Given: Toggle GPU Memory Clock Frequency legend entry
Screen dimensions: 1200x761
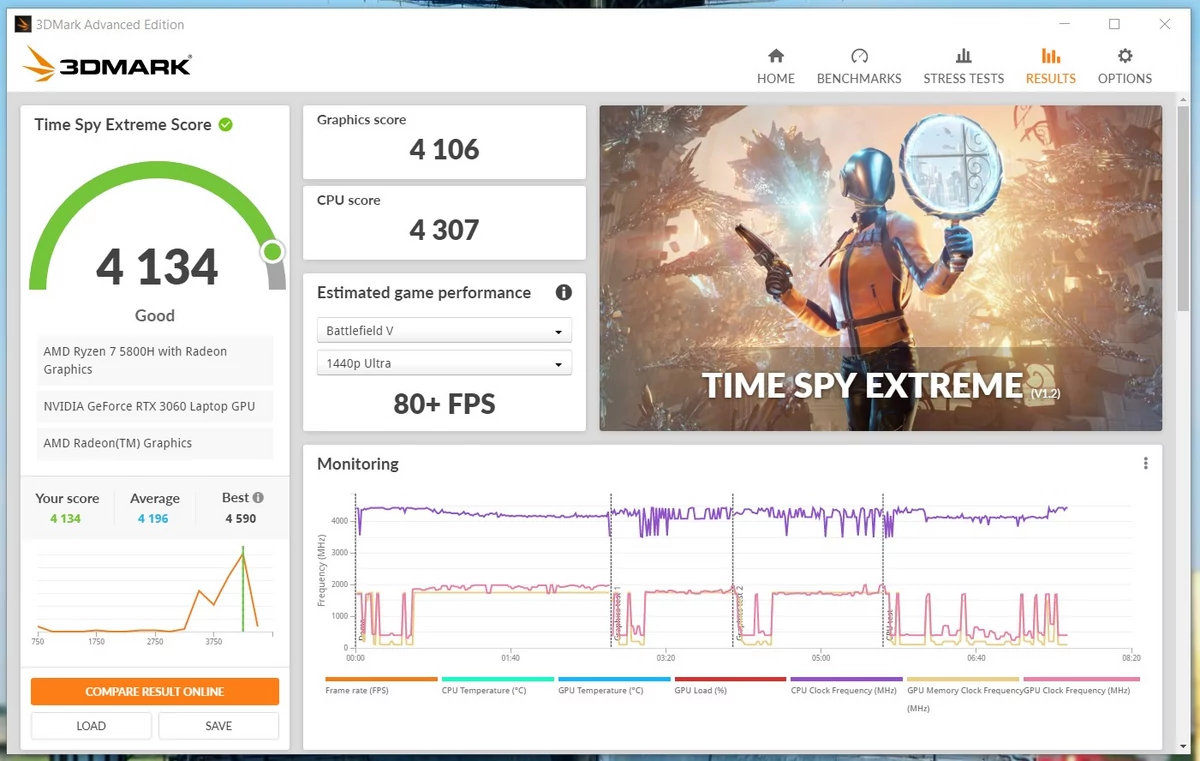Looking at the screenshot, I should tap(964, 697).
